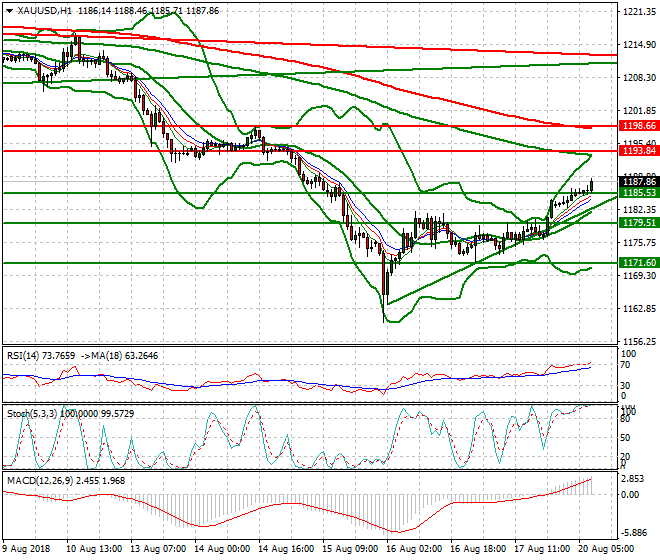This screenshot has width=660, height=560.
Task: Click the 16 Aug 18:00 time label
Action: tap(478, 549)
